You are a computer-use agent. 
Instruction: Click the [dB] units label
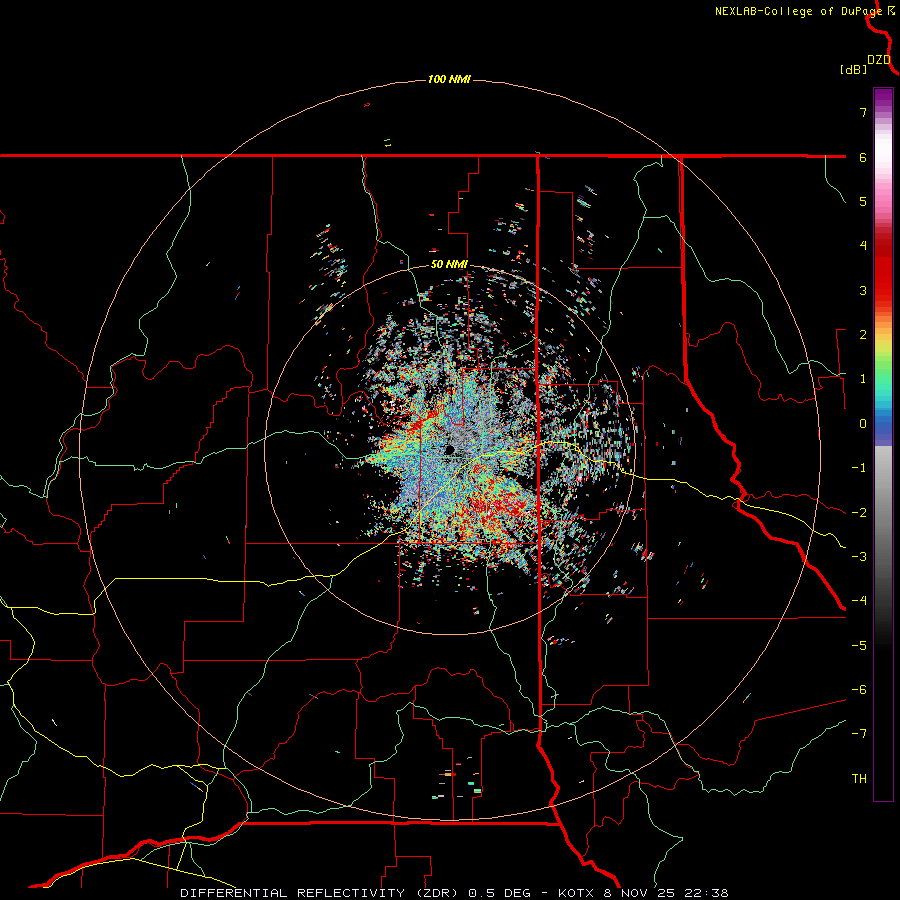pyautogui.click(x=854, y=69)
